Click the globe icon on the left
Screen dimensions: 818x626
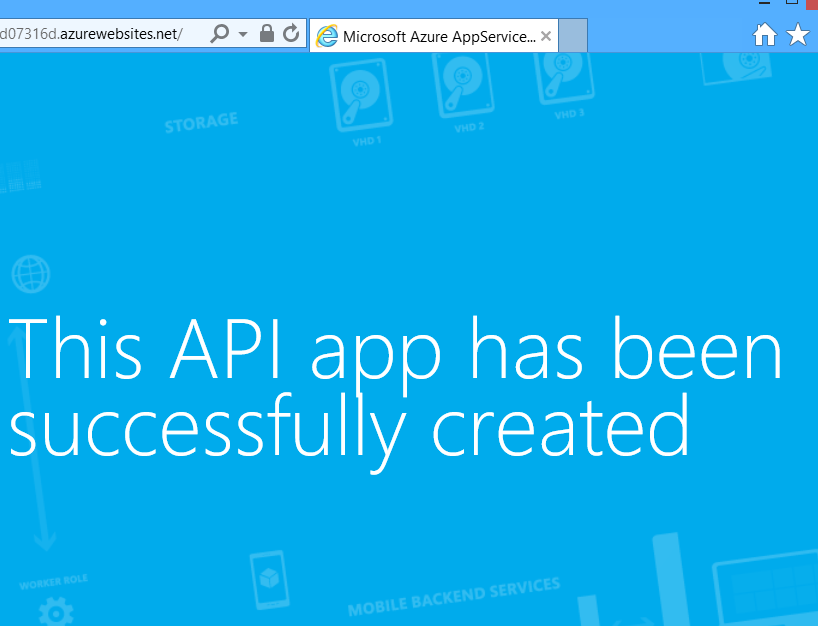pyautogui.click(x=30, y=273)
